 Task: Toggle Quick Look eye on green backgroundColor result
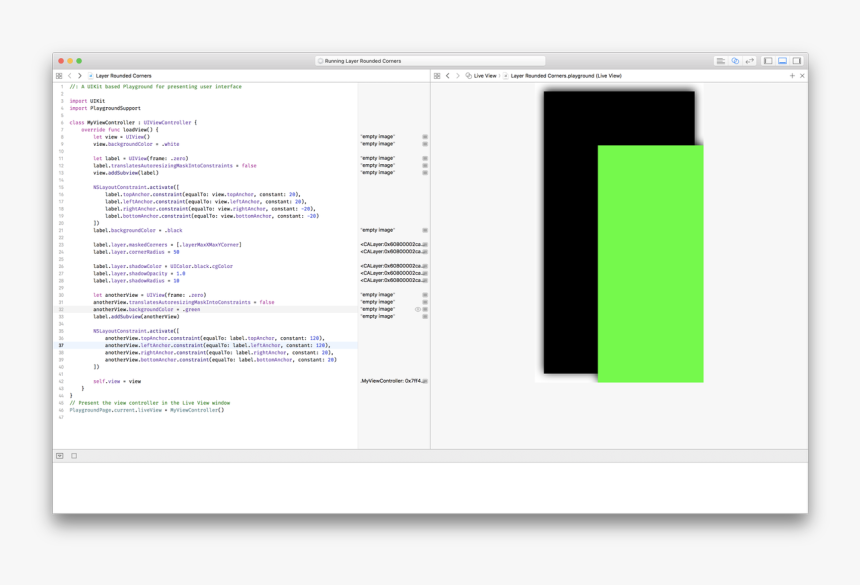coord(417,309)
